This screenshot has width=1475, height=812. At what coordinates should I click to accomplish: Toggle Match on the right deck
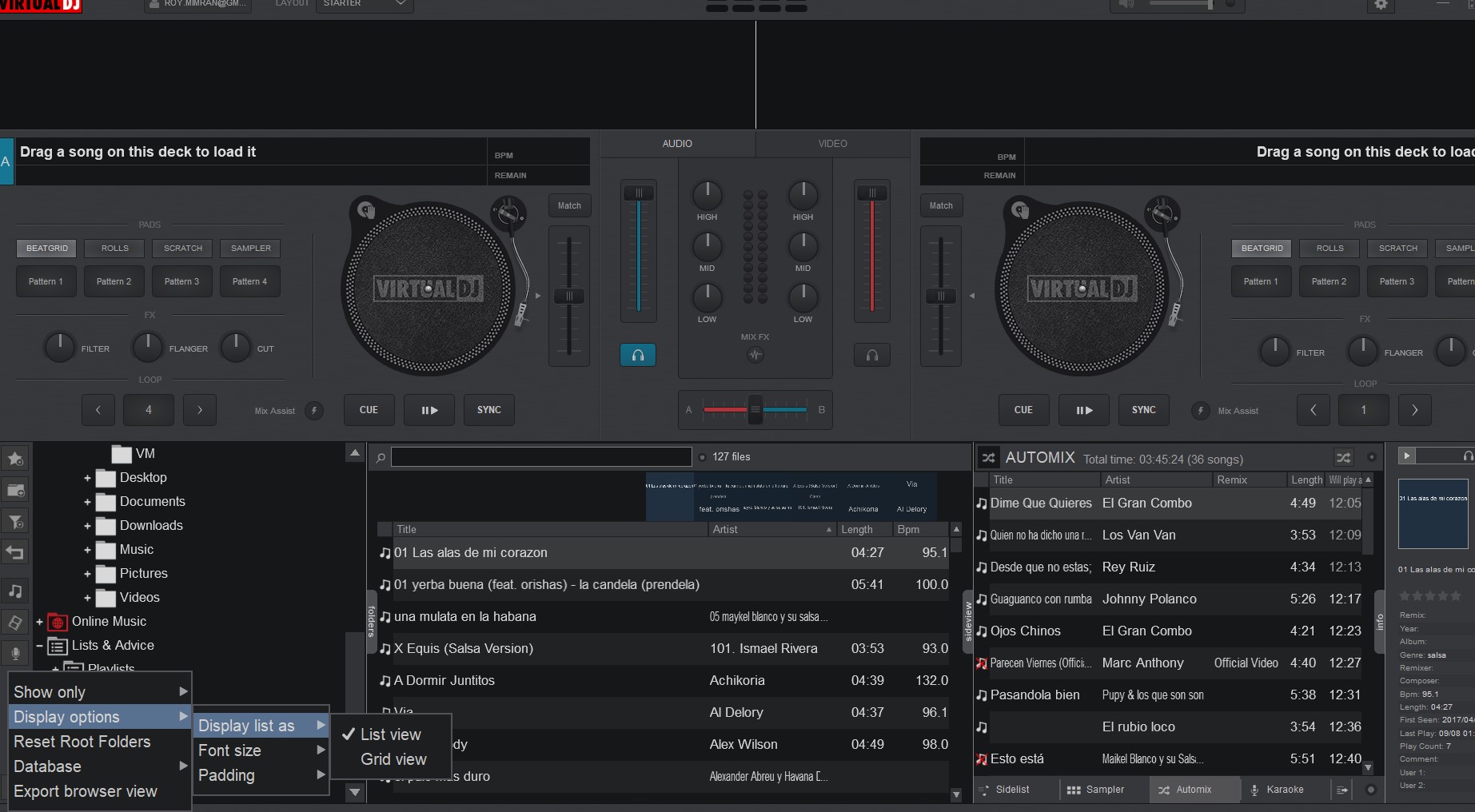point(941,205)
